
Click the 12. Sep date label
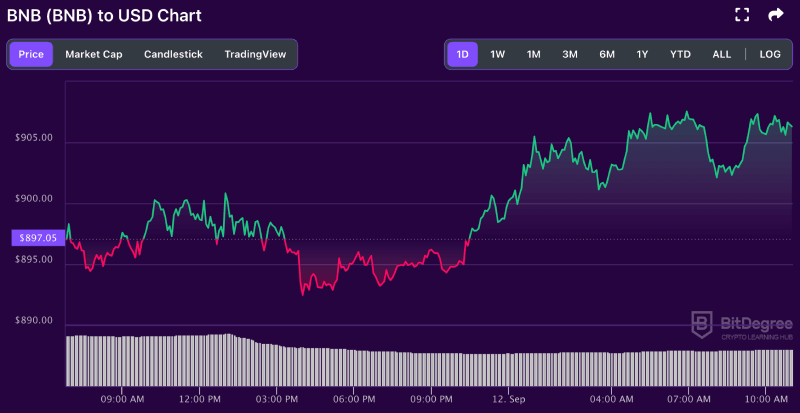[x=508, y=397]
